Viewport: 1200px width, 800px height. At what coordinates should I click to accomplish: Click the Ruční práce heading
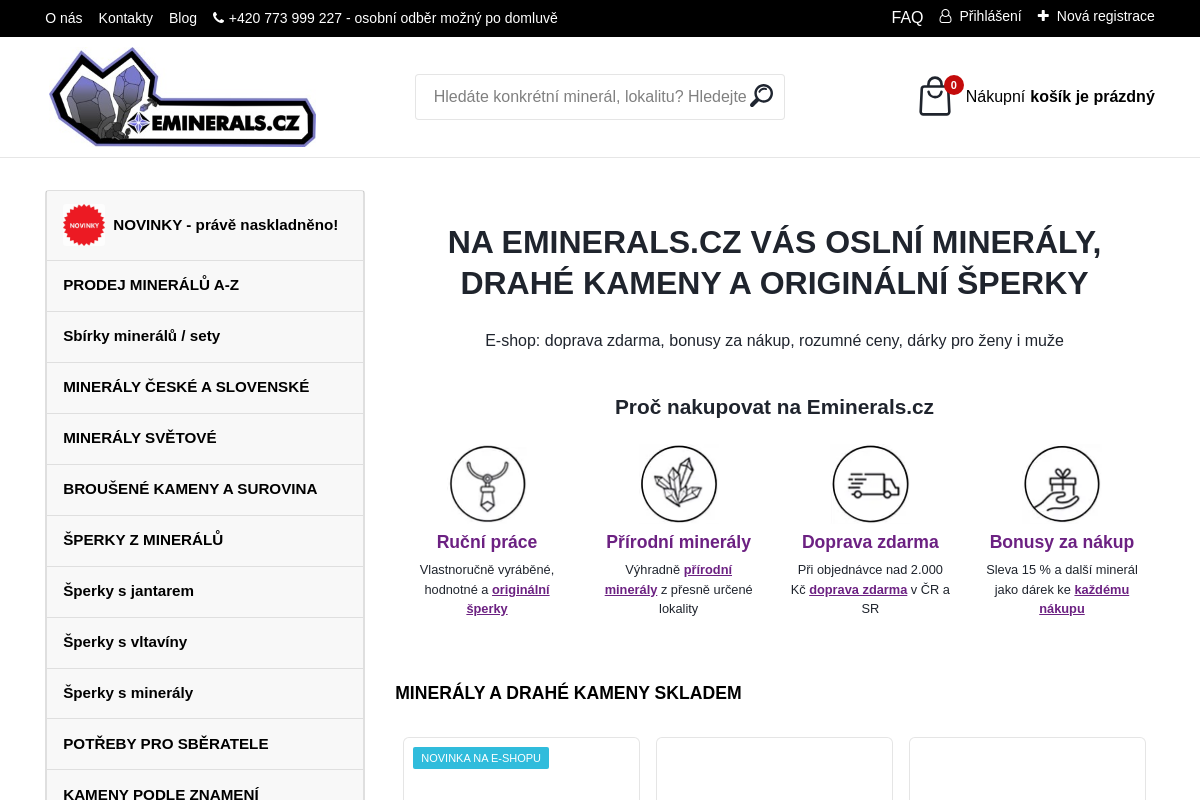pyautogui.click(x=487, y=542)
